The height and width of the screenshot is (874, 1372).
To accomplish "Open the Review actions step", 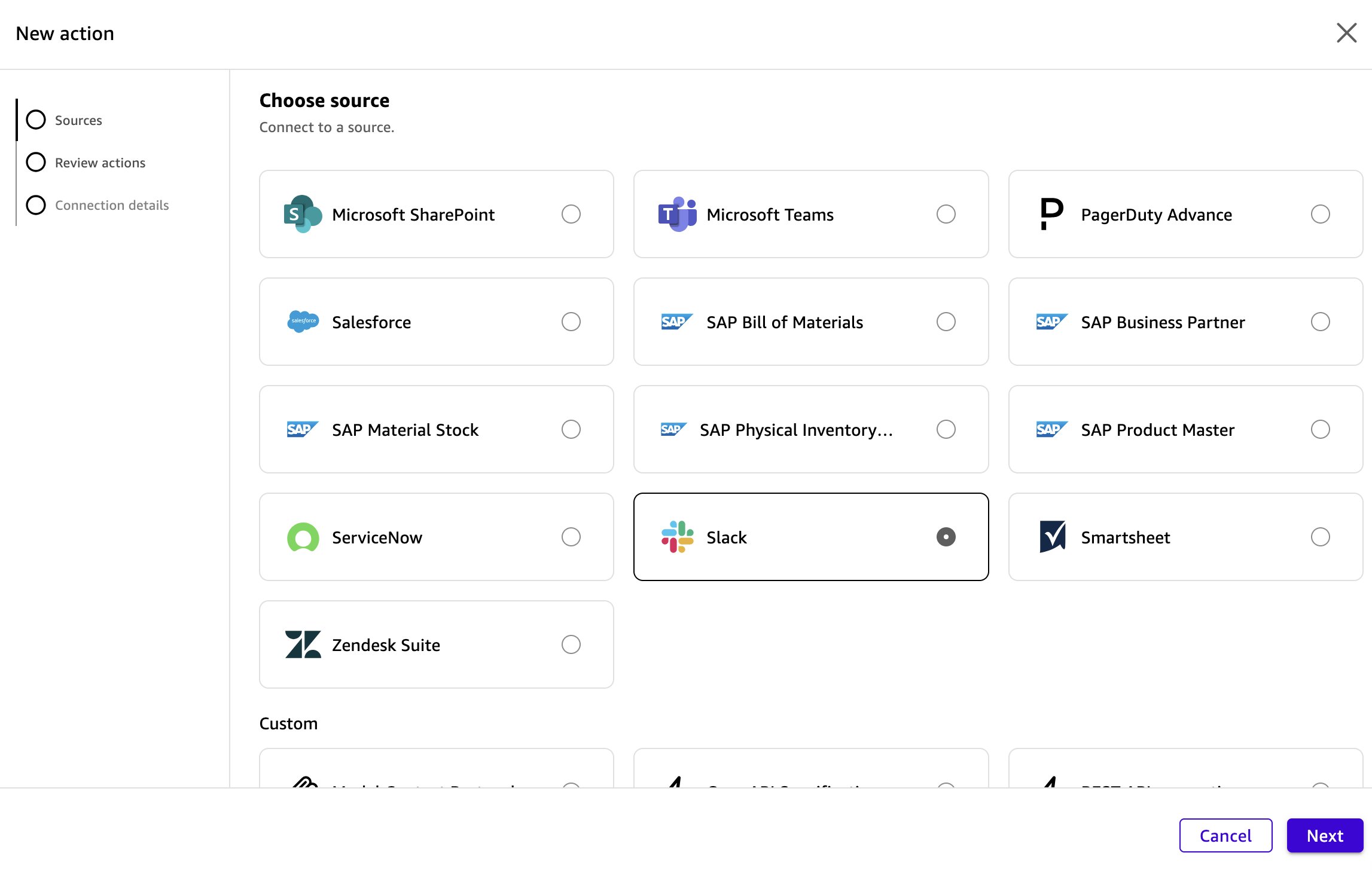I will [36, 162].
